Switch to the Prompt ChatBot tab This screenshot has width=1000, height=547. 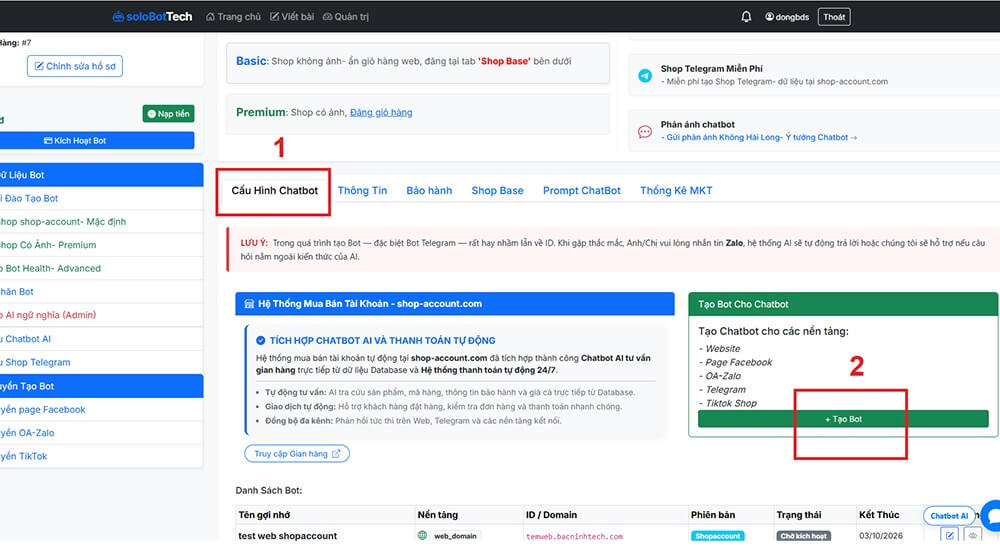coord(582,191)
